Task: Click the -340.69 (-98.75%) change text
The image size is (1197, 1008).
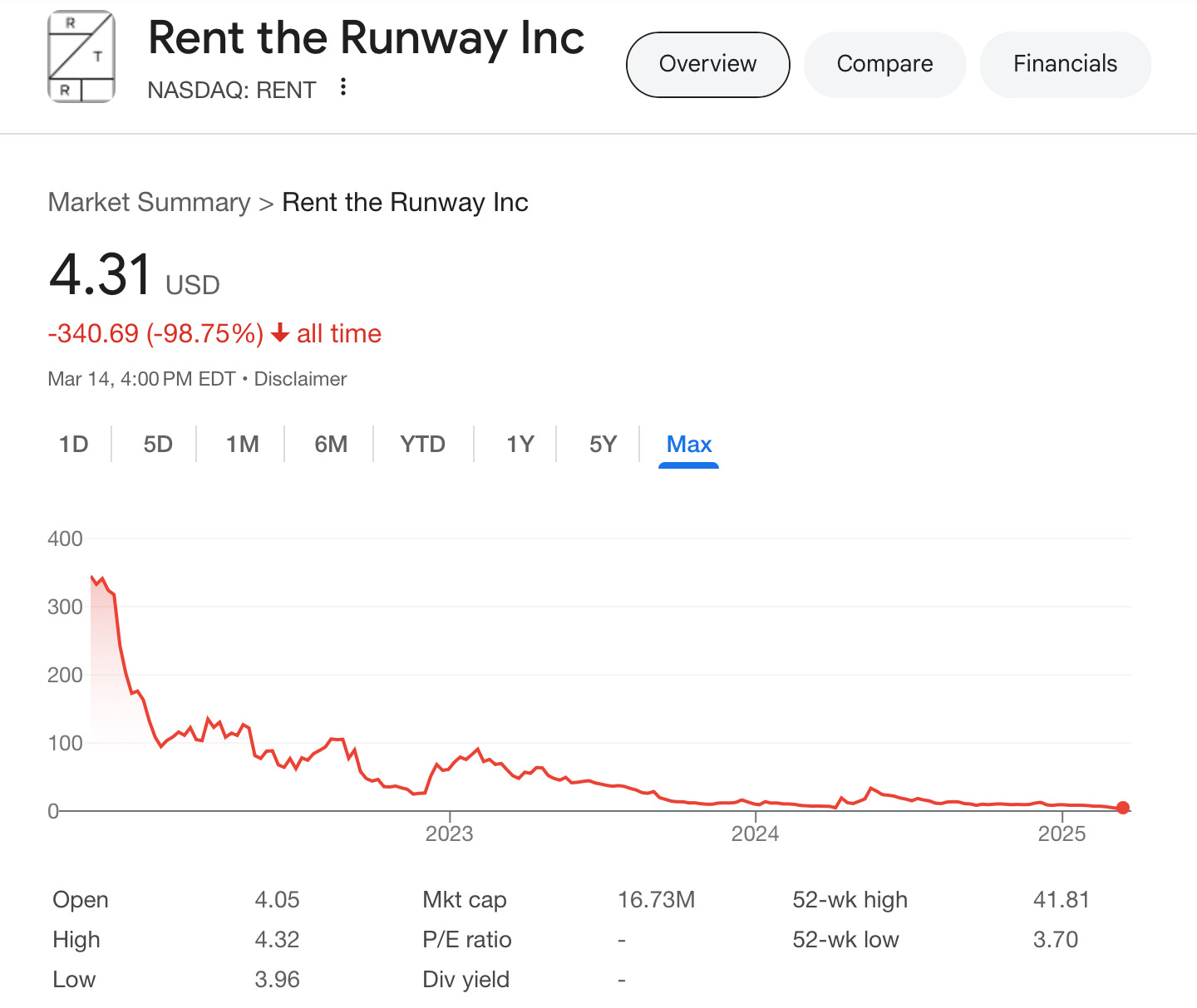Action: pyautogui.click(x=155, y=333)
